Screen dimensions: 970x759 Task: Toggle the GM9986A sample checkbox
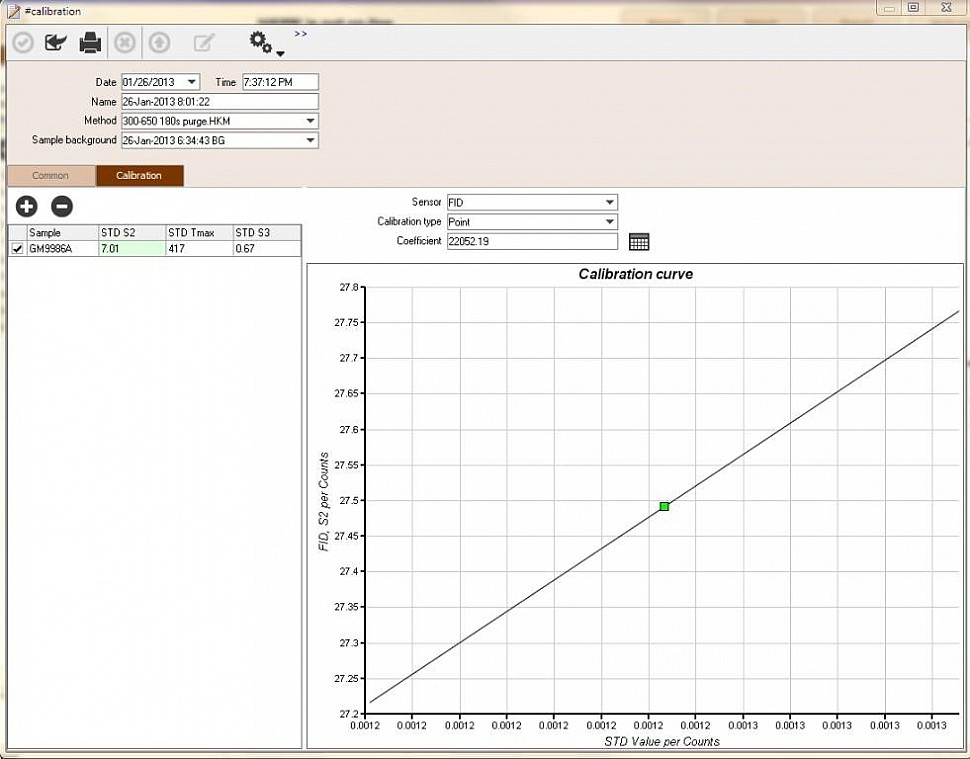tap(17, 249)
